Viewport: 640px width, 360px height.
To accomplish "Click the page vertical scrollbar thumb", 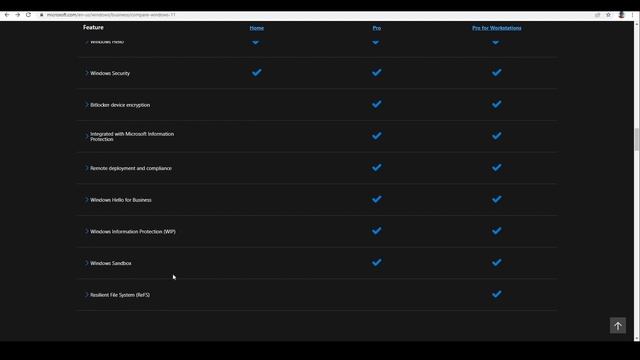I will pos(636,139).
